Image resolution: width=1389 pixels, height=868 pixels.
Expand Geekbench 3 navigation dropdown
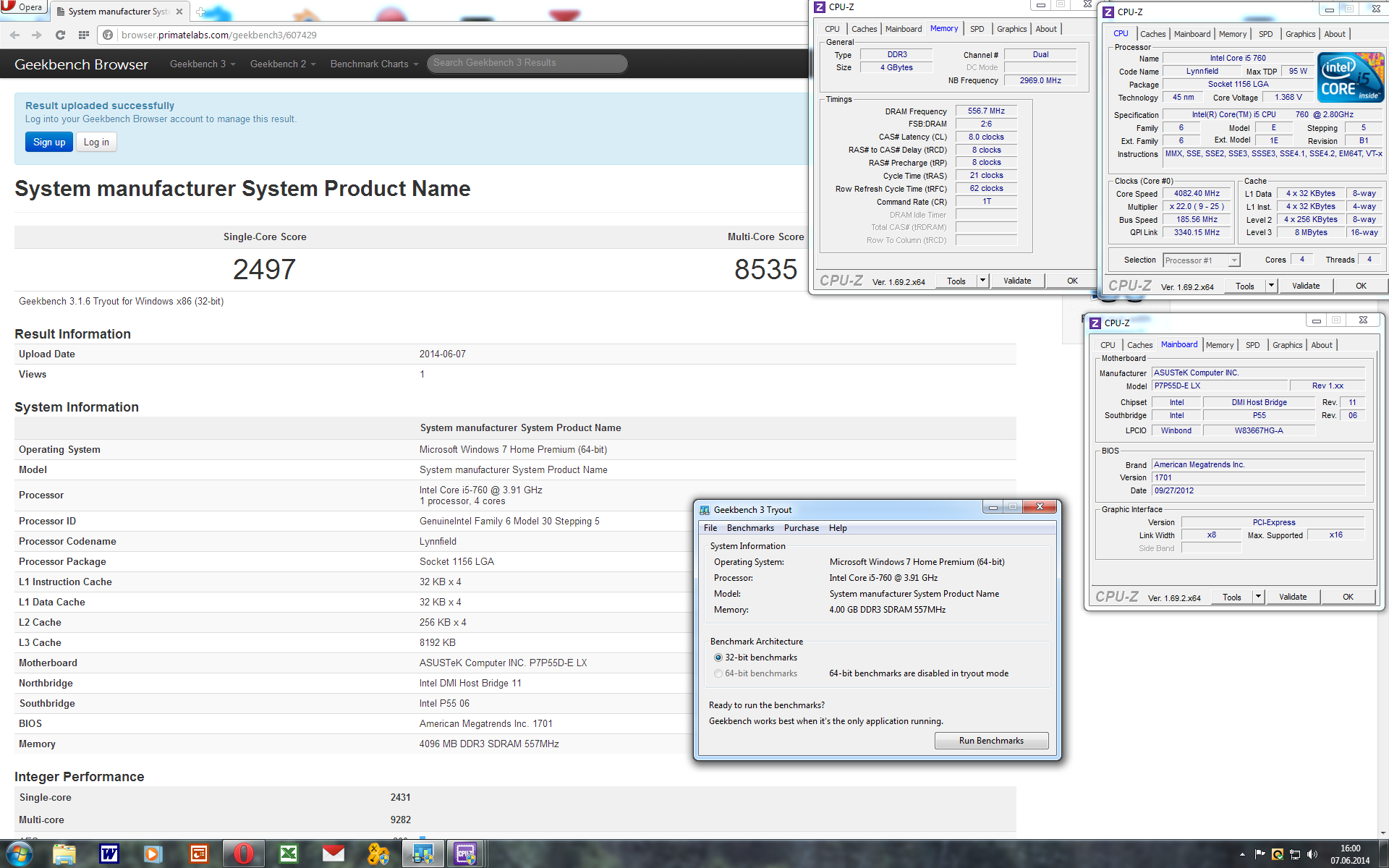click(203, 64)
